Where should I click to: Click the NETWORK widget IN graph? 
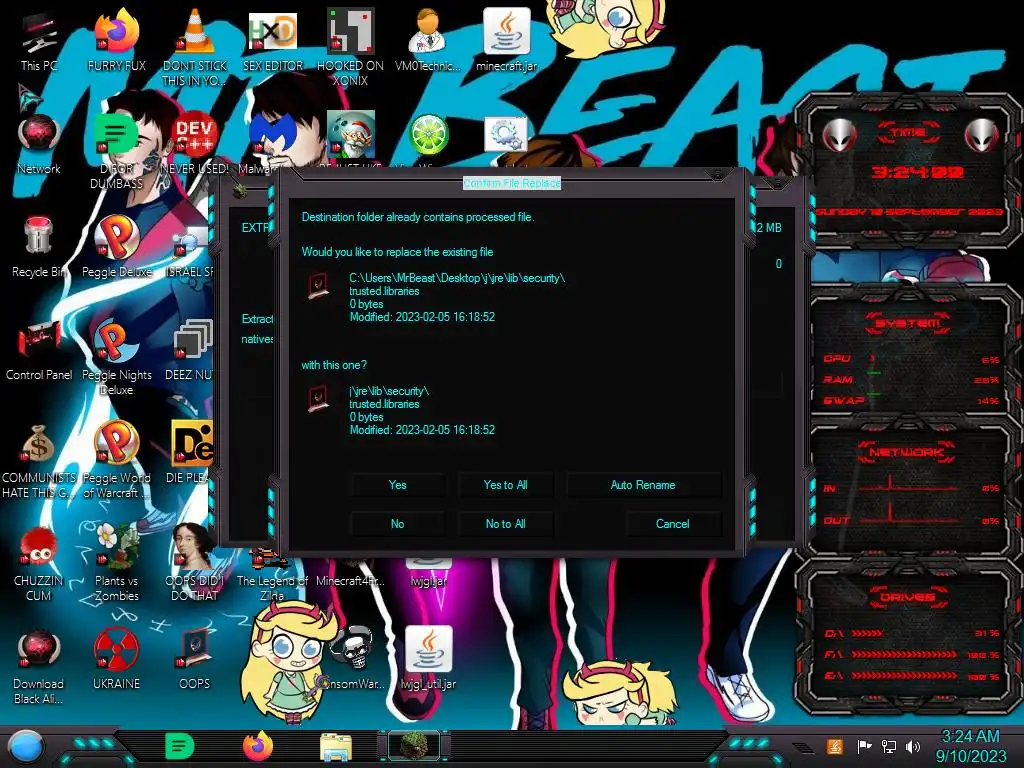[910, 486]
